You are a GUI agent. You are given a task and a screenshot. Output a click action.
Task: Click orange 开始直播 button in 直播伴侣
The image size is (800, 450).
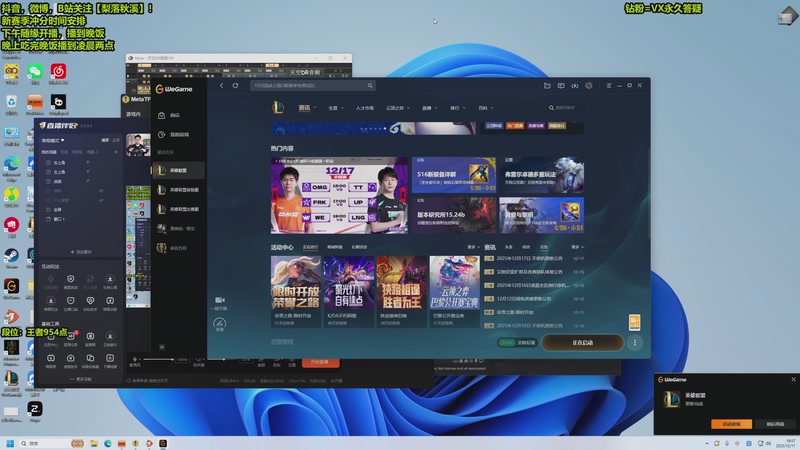point(320,362)
